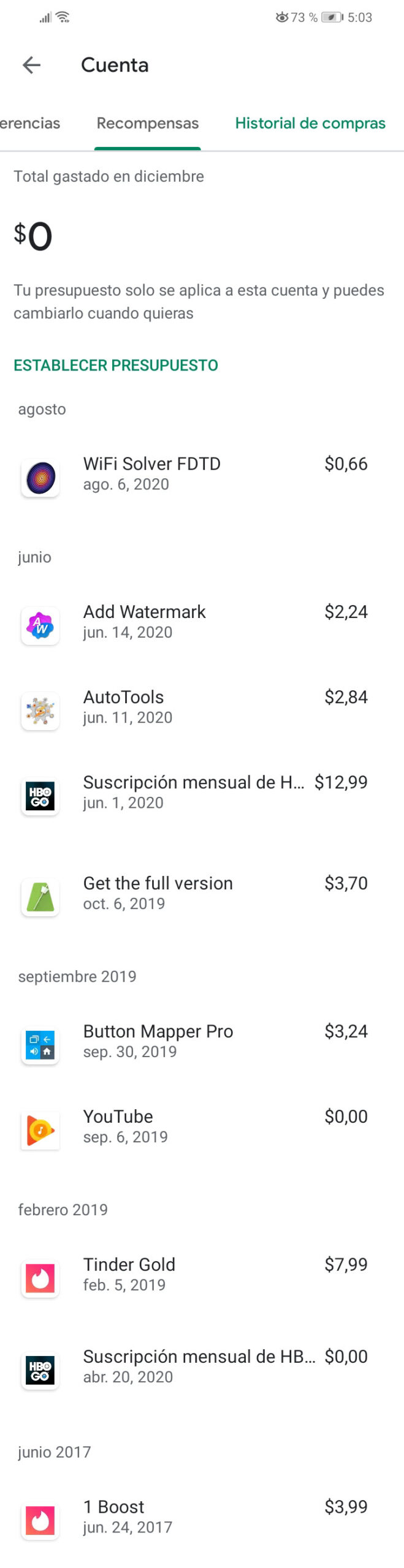Select the Historial de compras tab
Screen dimensions: 404x1568
pyautogui.click(x=310, y=124)
